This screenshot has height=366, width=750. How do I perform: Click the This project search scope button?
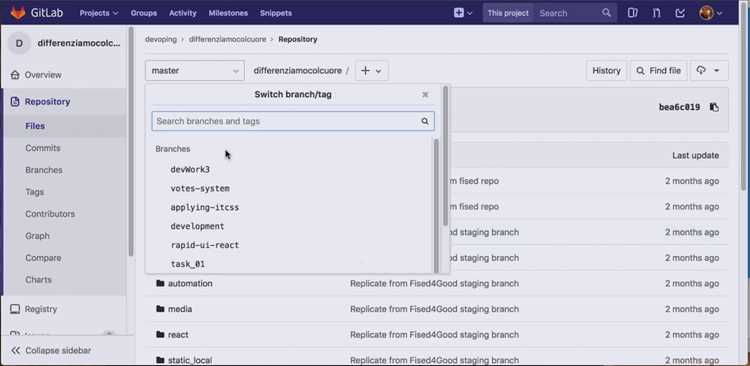[x=508, y=13]
